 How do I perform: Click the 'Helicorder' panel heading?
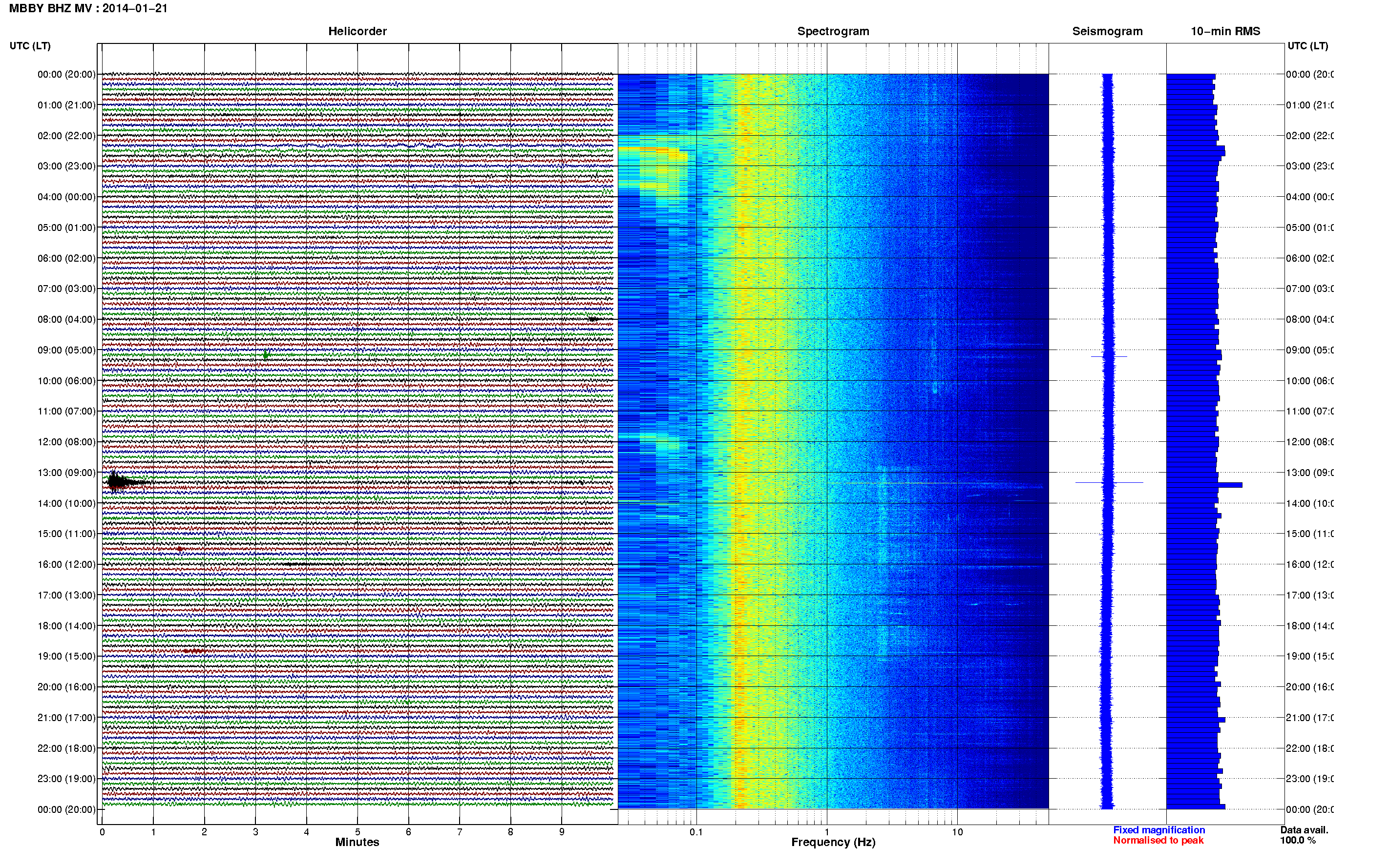[357, 32]
